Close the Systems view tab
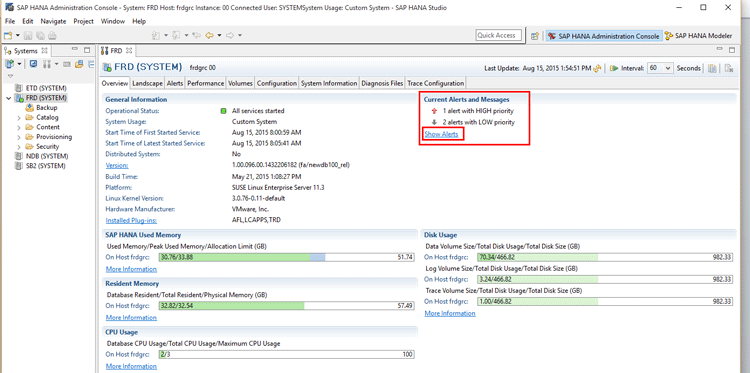Screen dimensions: 750x373 click(x=44, y=50)
